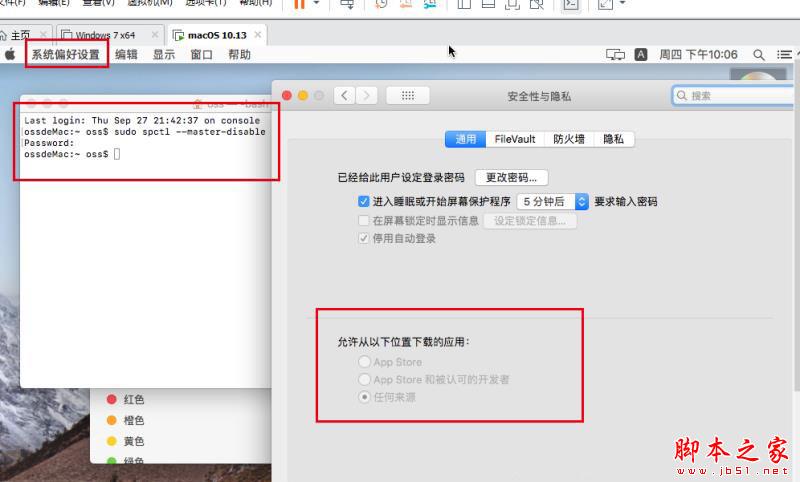800x482 pixels.
Task: Select App Store 和被认可的开发者 radio option
Action: [364, 379]
